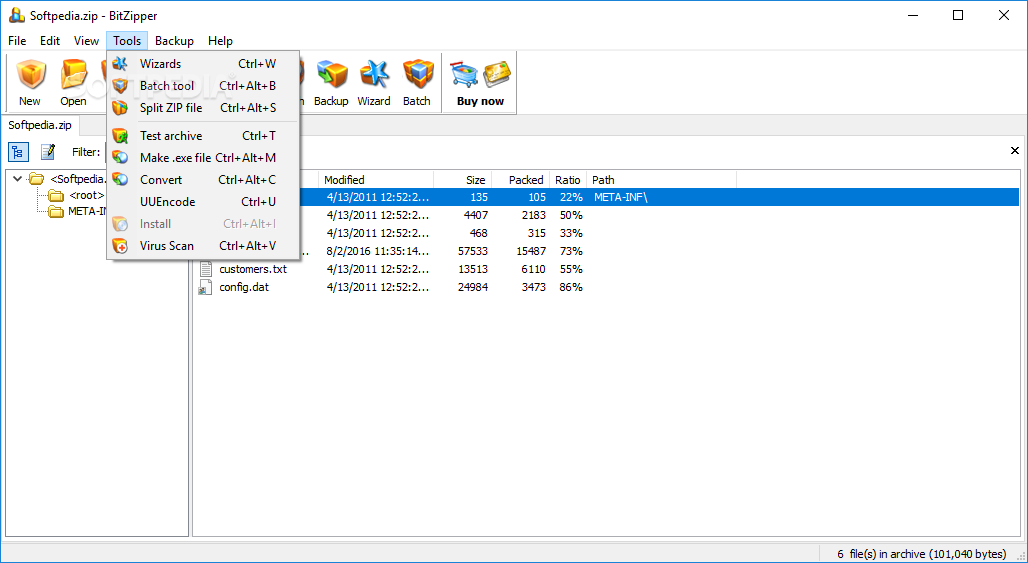The image size is (1028, 563).
Task: Open the View menu
Action: 86,41
